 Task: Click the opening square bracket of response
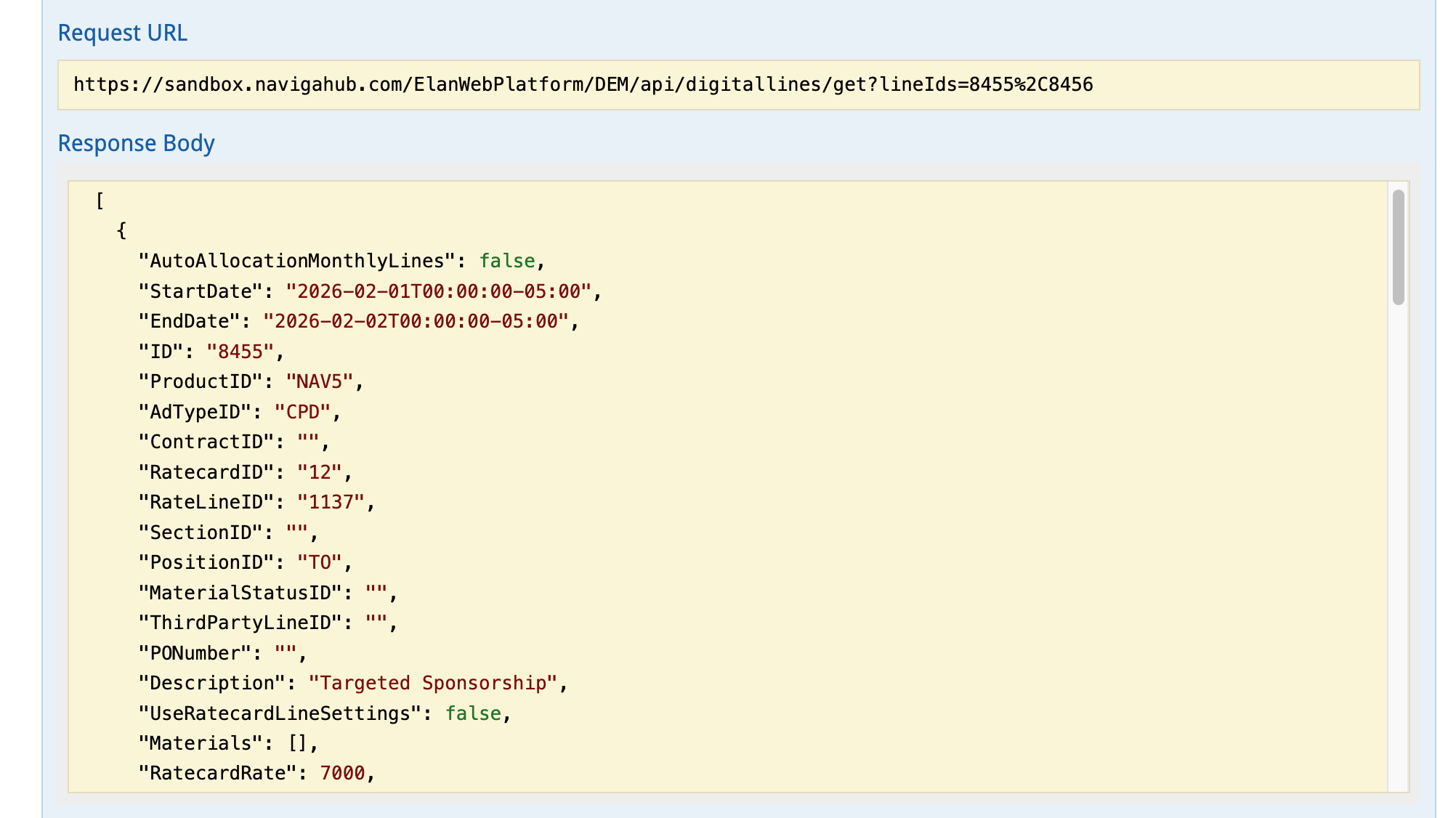[x=100, y=201]
